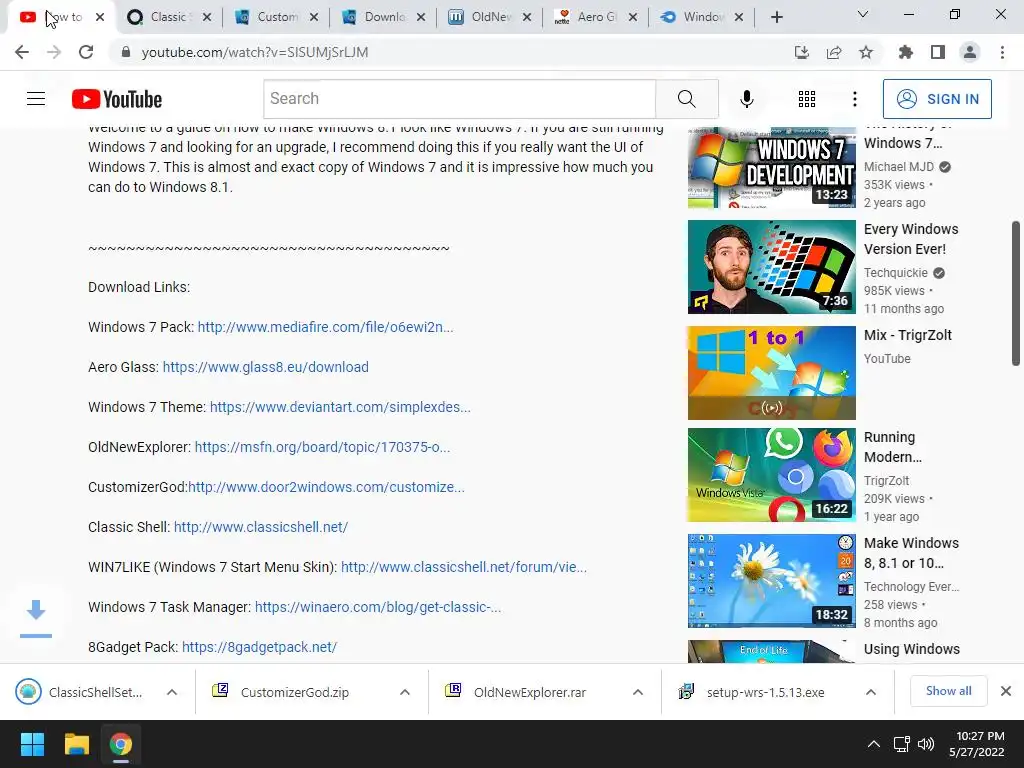This screenshot has height=768, width=1024.
Task: Click the search magnifier button
Action: (686, 99)
